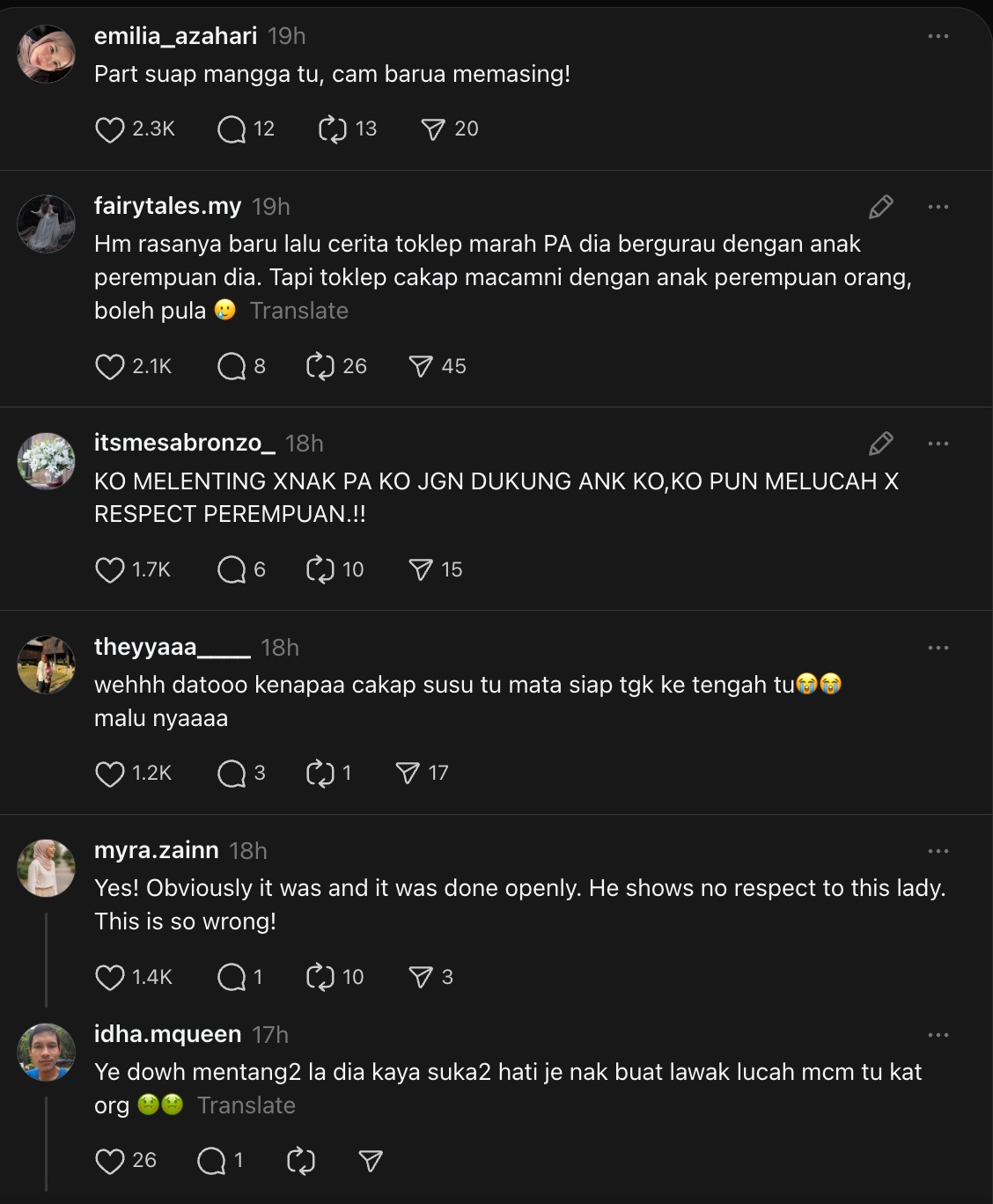Translate fairytales.my's comment

(x=299, y=311)
